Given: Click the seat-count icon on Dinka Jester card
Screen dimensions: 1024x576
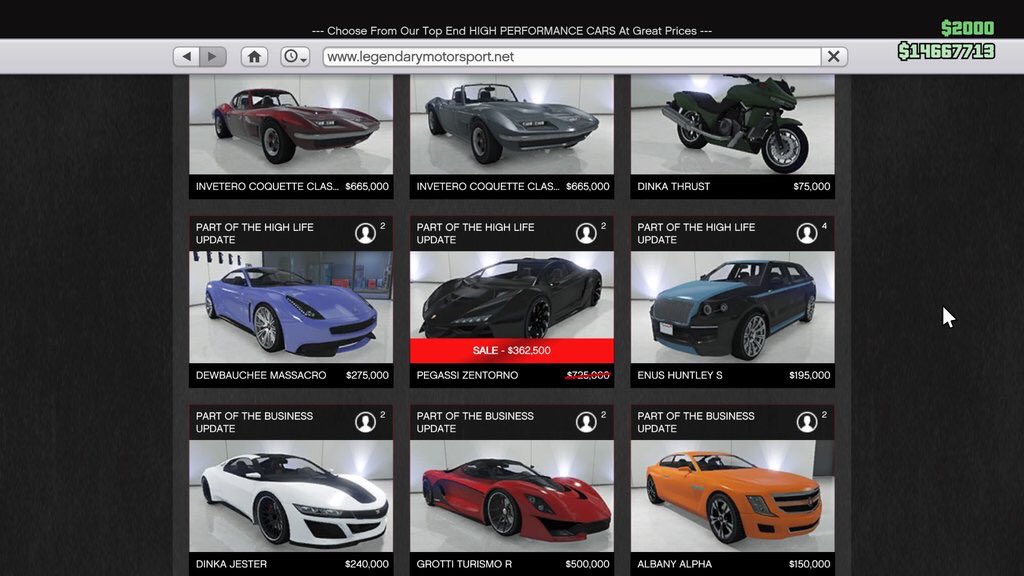Looking at the screenshot, I should 365,422.
